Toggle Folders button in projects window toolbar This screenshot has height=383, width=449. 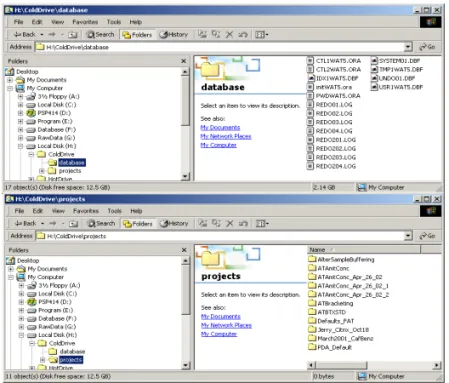pos(138,224)
